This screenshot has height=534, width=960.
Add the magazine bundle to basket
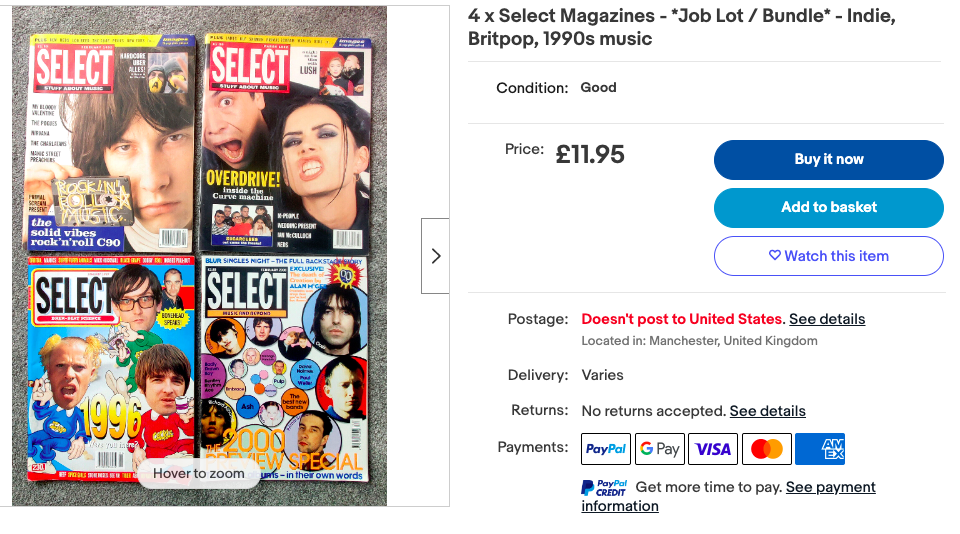[x=828, y=207]
